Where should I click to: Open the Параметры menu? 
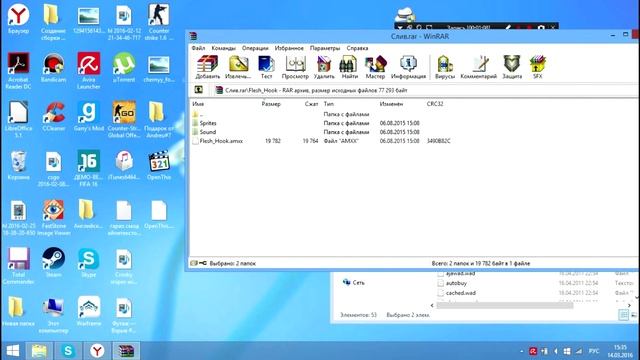pyautogui.click(x=325, y=48)
